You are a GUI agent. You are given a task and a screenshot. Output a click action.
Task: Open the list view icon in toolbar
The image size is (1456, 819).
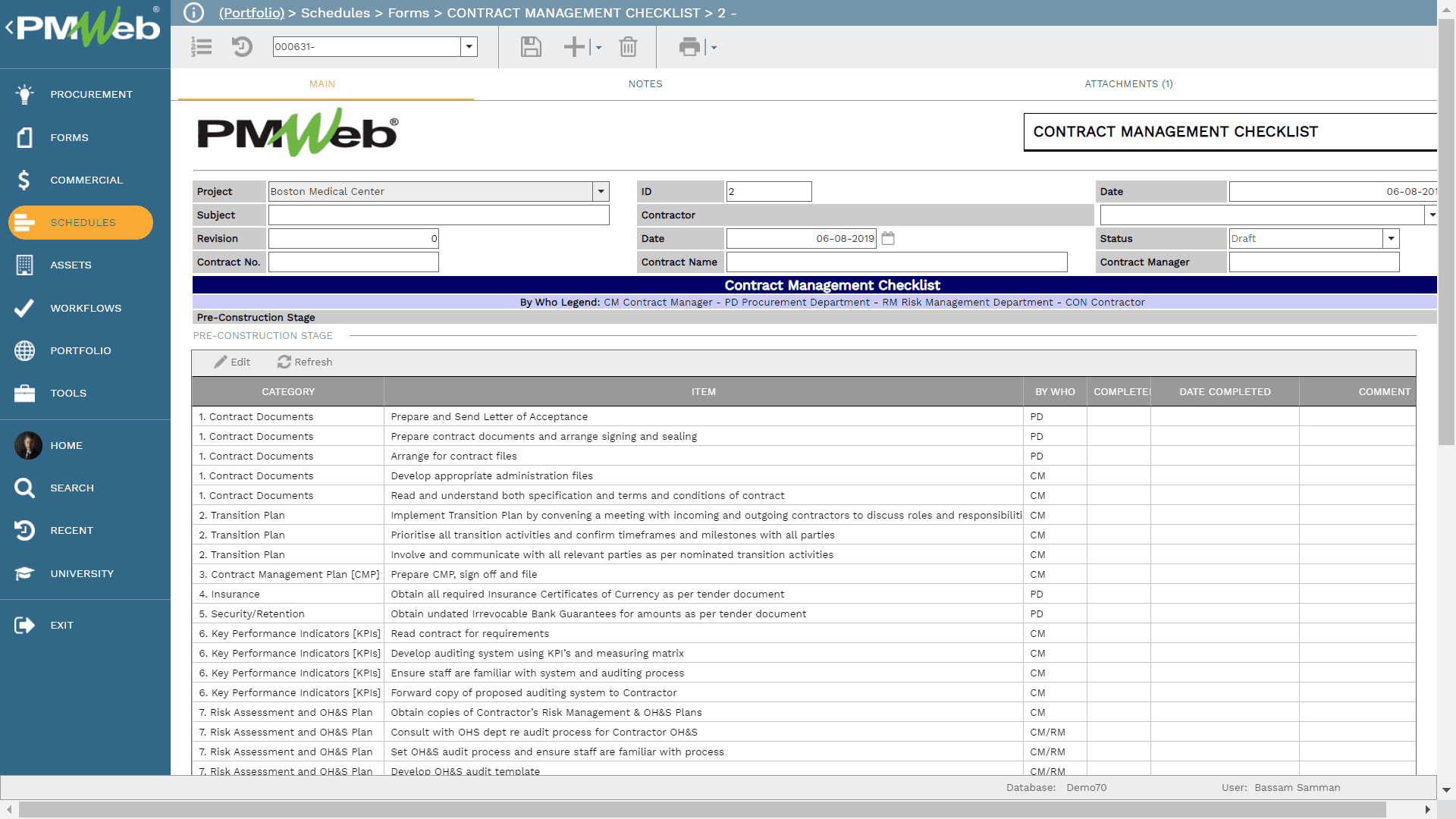[x=202, y=47]
